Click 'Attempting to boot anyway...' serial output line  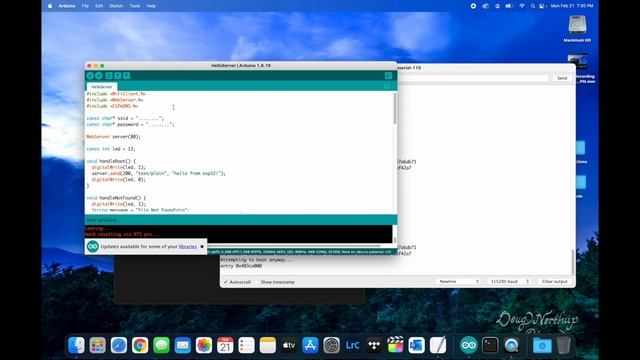tap(256, 260)
